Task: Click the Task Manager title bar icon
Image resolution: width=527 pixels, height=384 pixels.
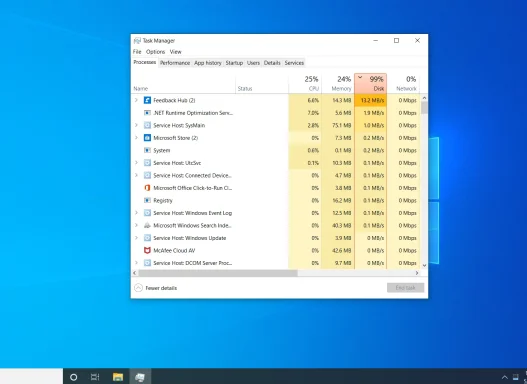Action: tap(137, 41)
